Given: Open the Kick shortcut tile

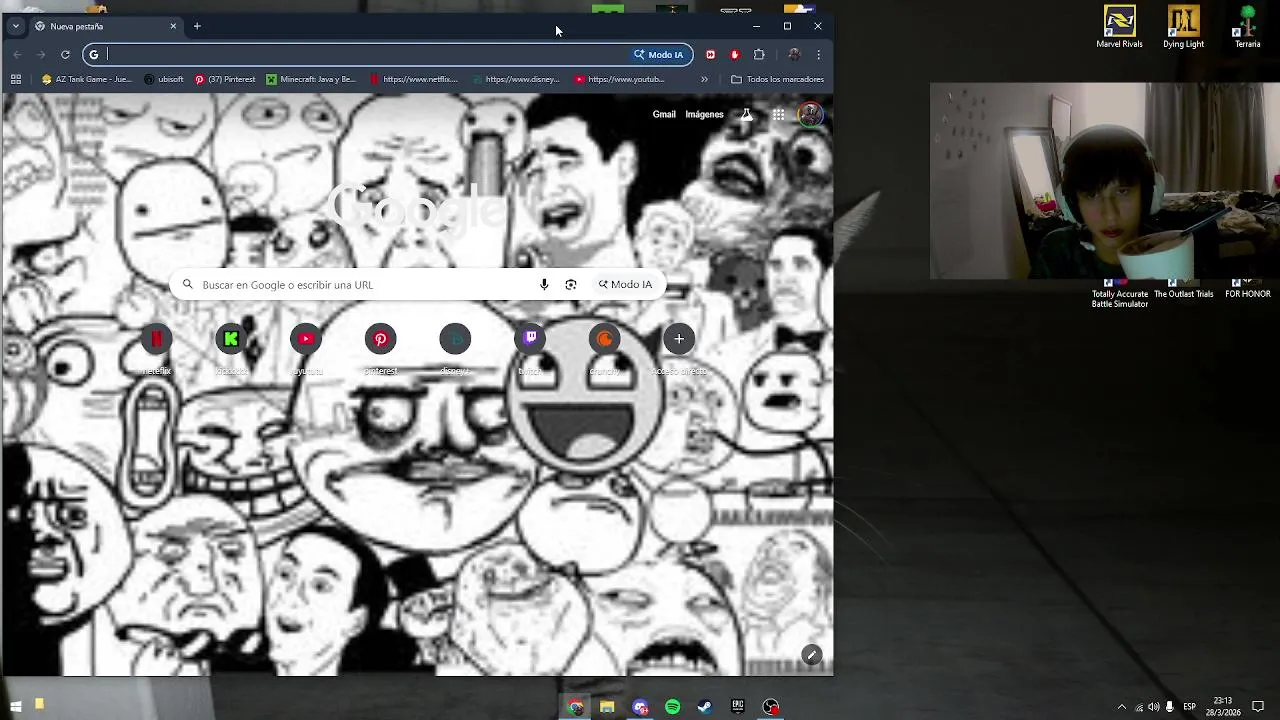Looking at the screenshot, I should tap(231, 340).
